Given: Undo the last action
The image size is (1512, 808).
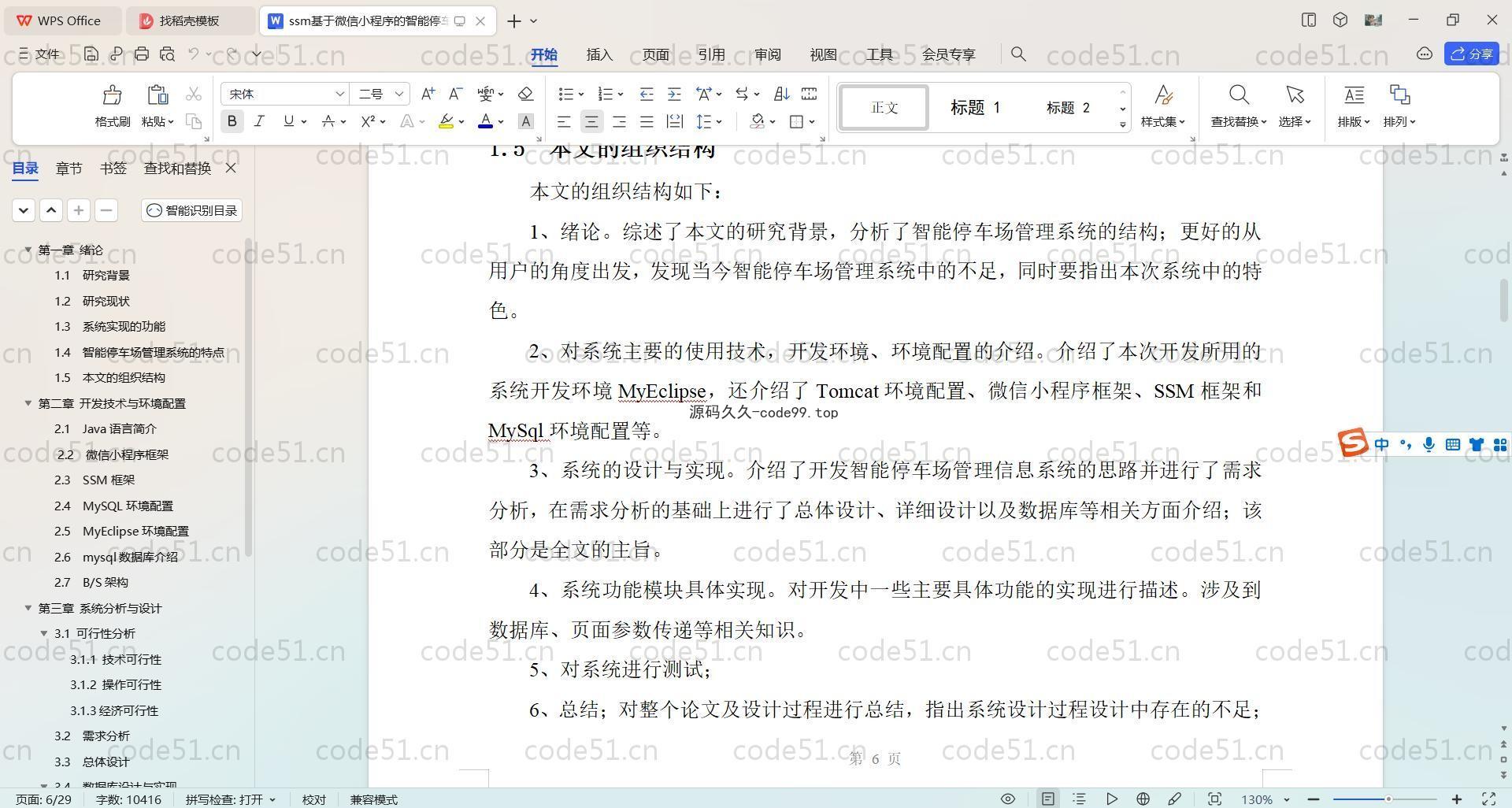Looking at the screenshot, I should point(194,54).
